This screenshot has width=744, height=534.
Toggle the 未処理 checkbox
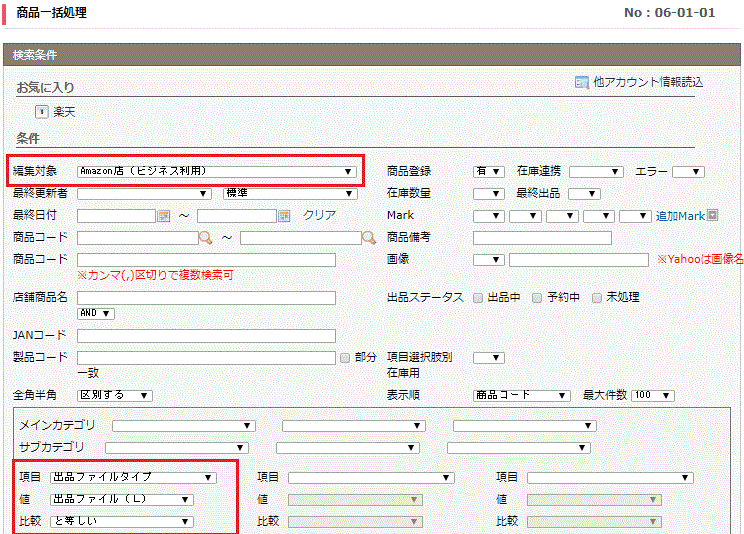597,298
